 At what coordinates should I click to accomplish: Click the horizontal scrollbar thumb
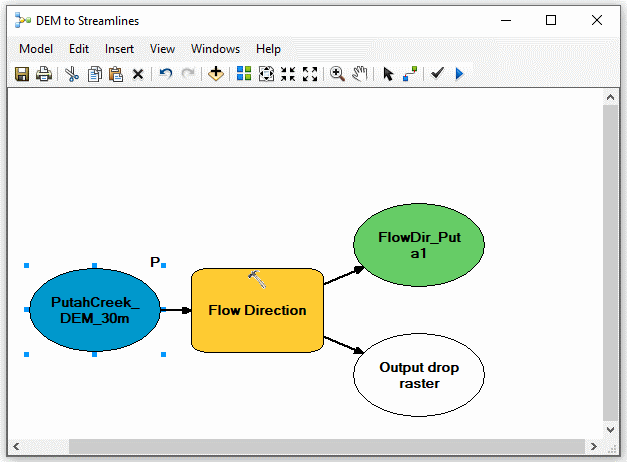point(327,446)
